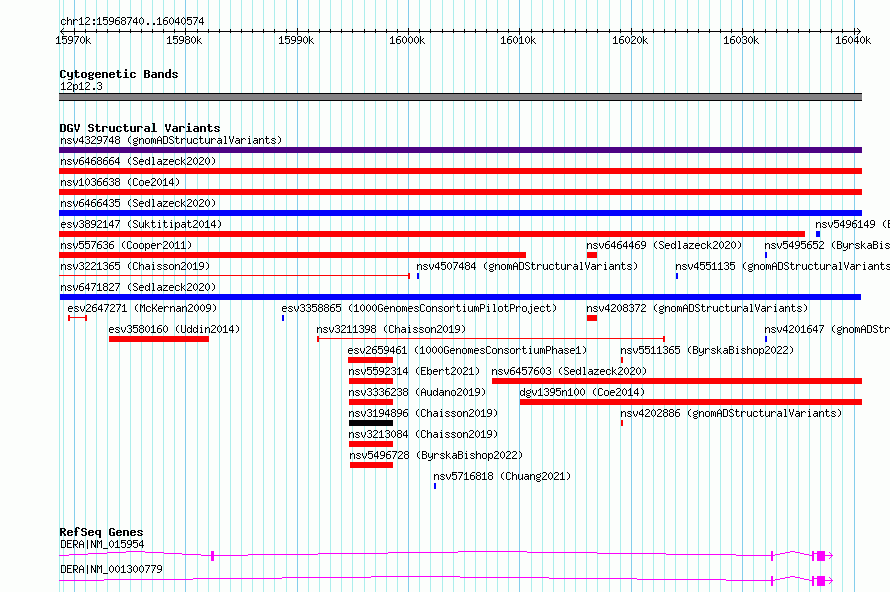
Task: Open nsv4551135 gnomAD variant label
Action: 783,266
